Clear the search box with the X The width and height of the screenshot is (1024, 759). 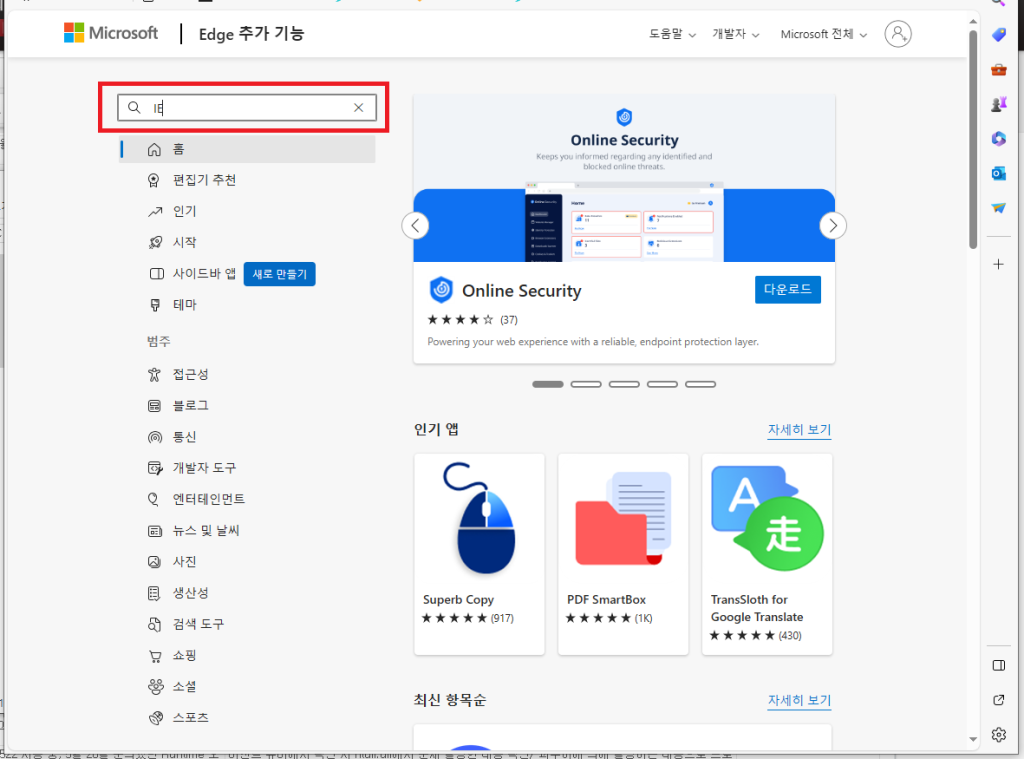coord(359,108)
